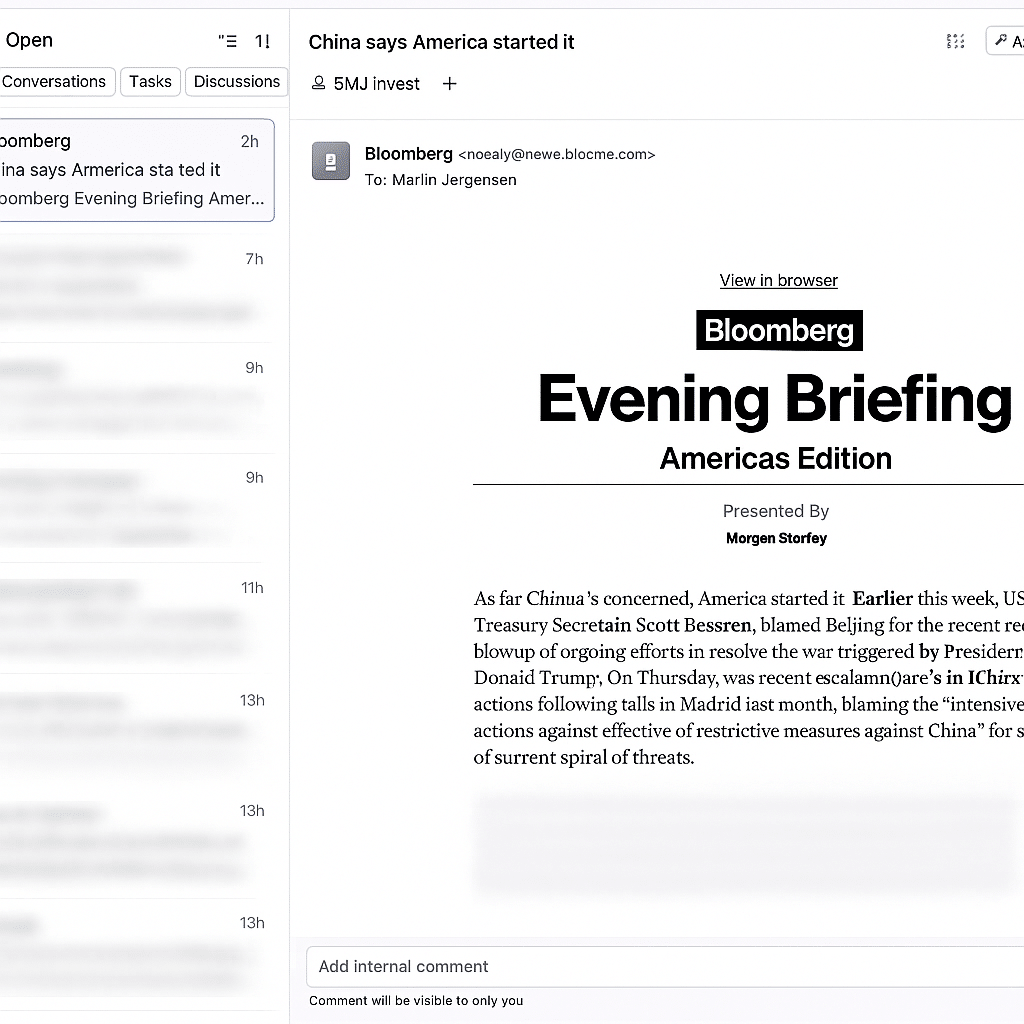The image size is (1024, 1024).
Task: Open the sort options icon above the list
Action: 227,41
